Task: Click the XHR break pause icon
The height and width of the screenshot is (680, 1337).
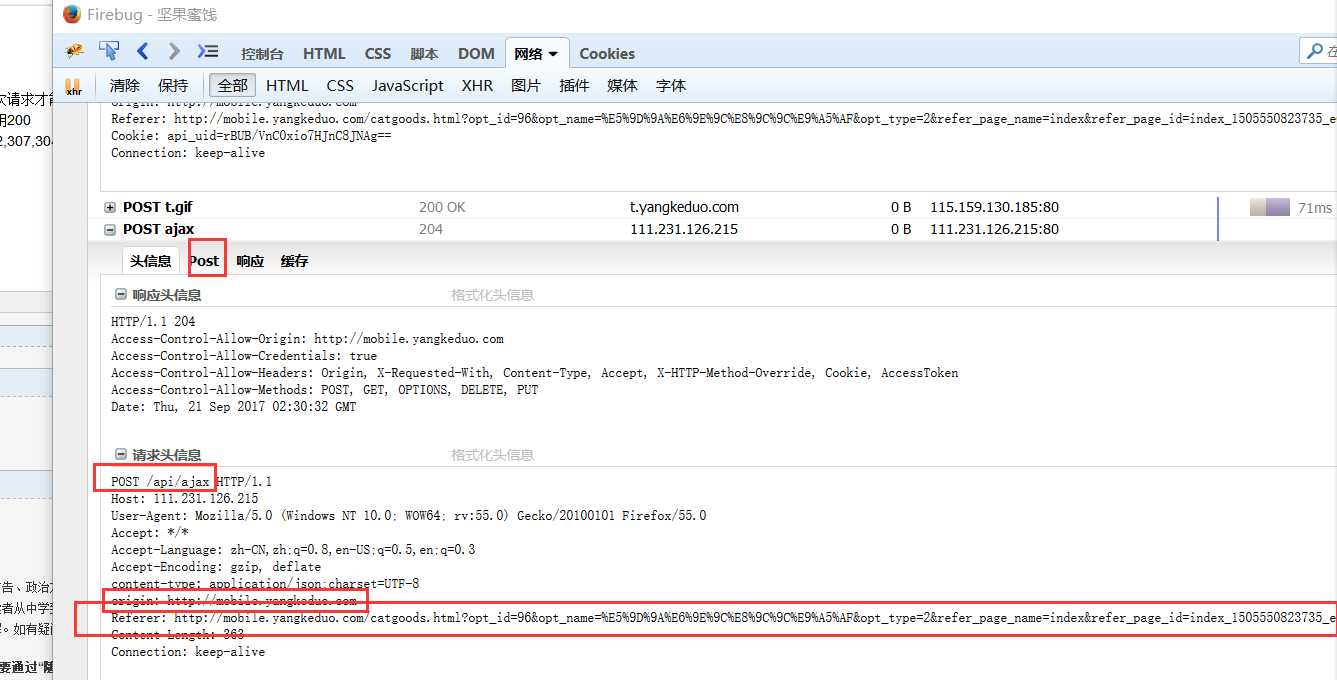Action: (x=73, y=87)
